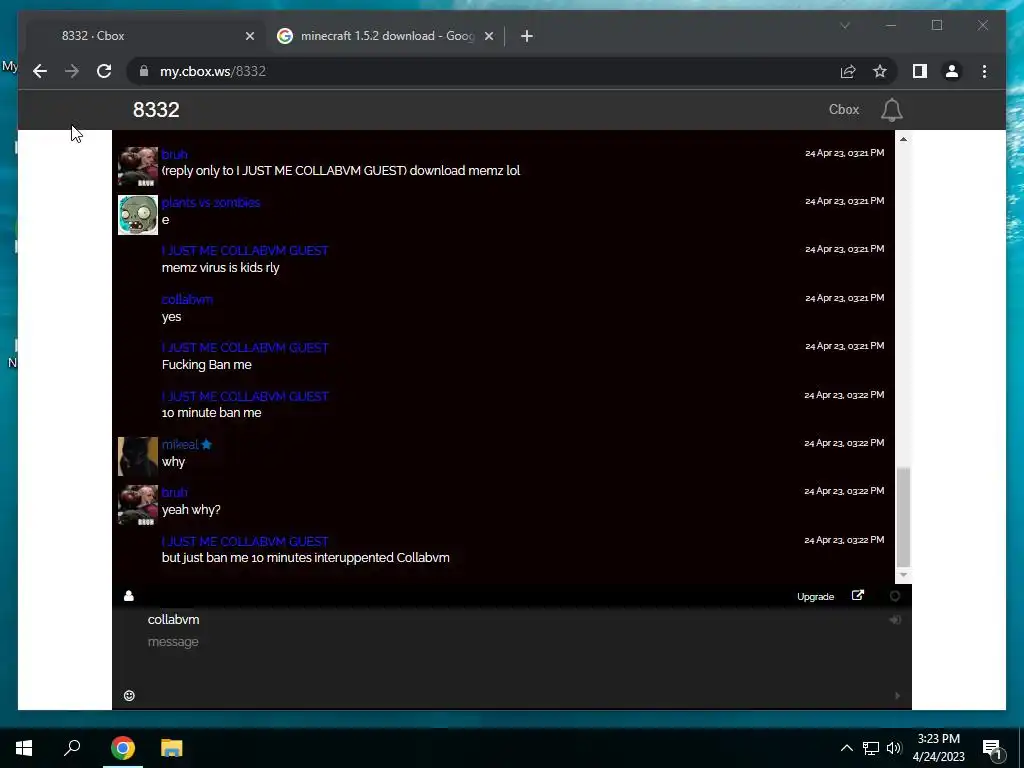Click username above '10 minute ban me'
1024x768 pixels.
[x=245, y=396]
